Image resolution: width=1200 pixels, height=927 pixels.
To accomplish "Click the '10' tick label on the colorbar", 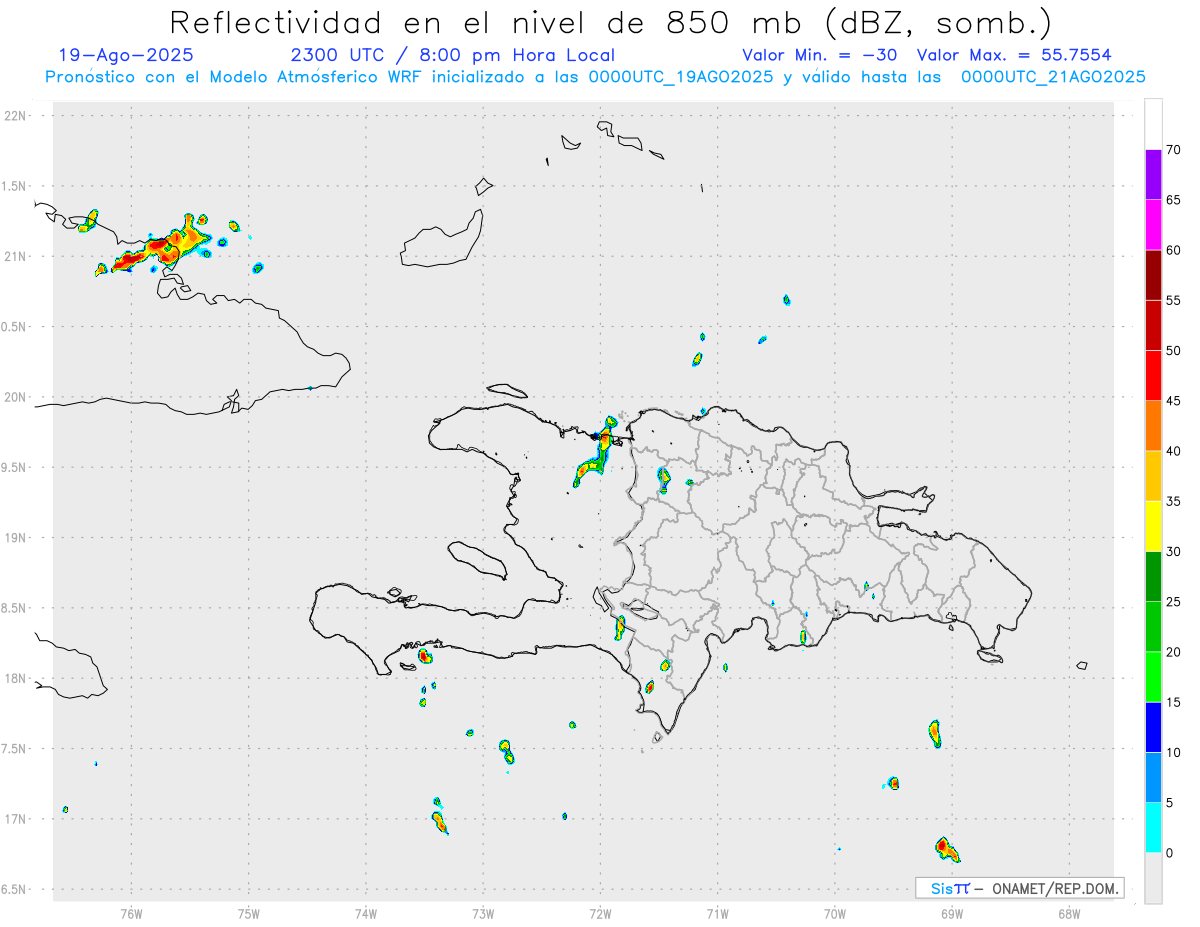I will point(1174,753).
